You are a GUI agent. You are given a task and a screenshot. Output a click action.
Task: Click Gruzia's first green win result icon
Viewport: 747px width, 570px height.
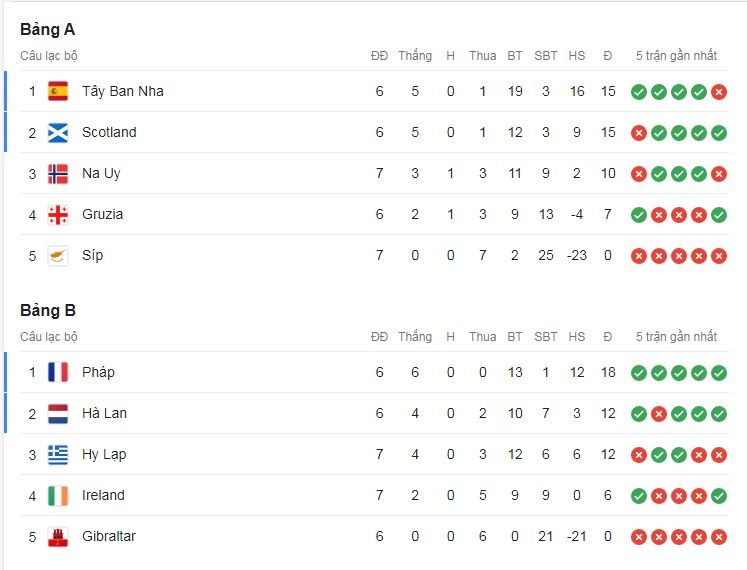pos(638,214)
